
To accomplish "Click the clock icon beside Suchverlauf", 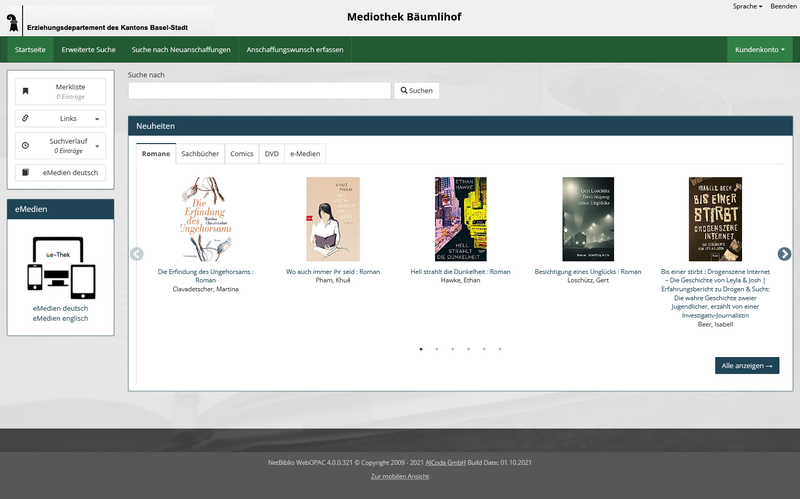I will click(x=26, y=145).
